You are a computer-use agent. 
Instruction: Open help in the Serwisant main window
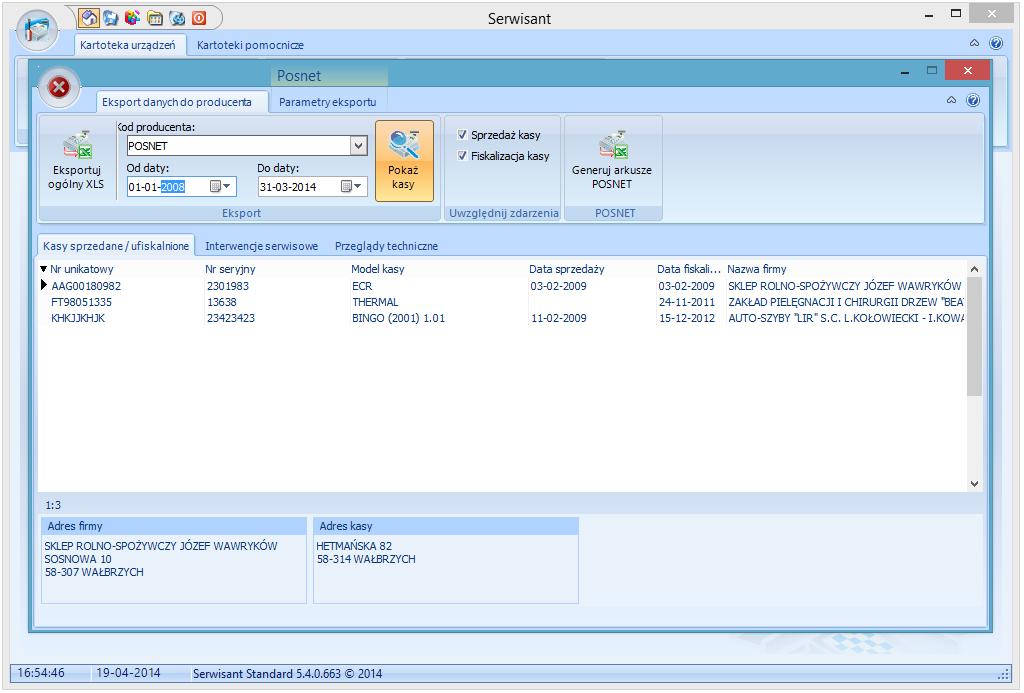tap(996, 43)
